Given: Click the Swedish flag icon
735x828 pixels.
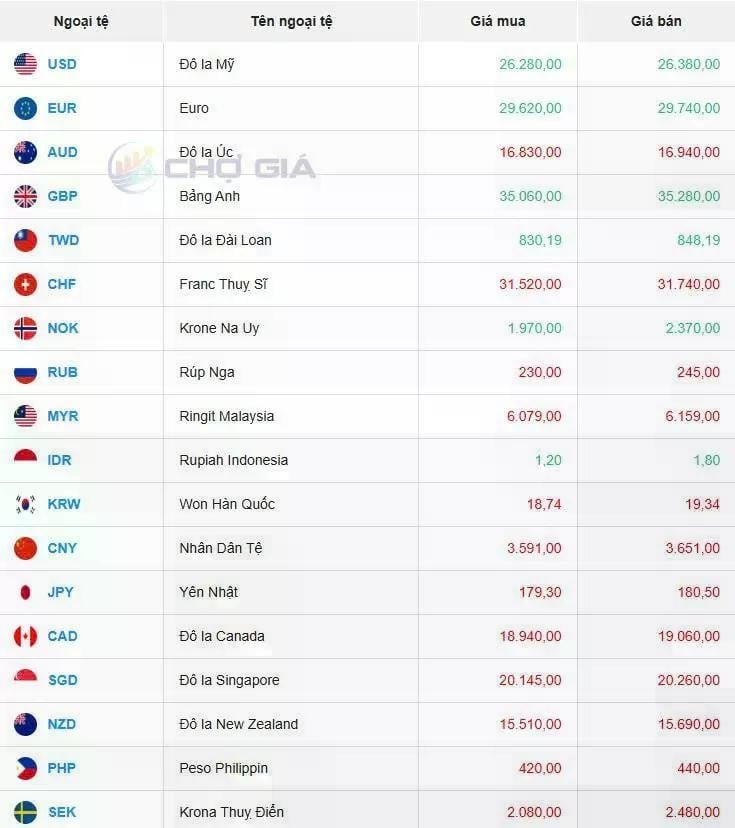Looking at the screenshot, I should pos(25,812).
